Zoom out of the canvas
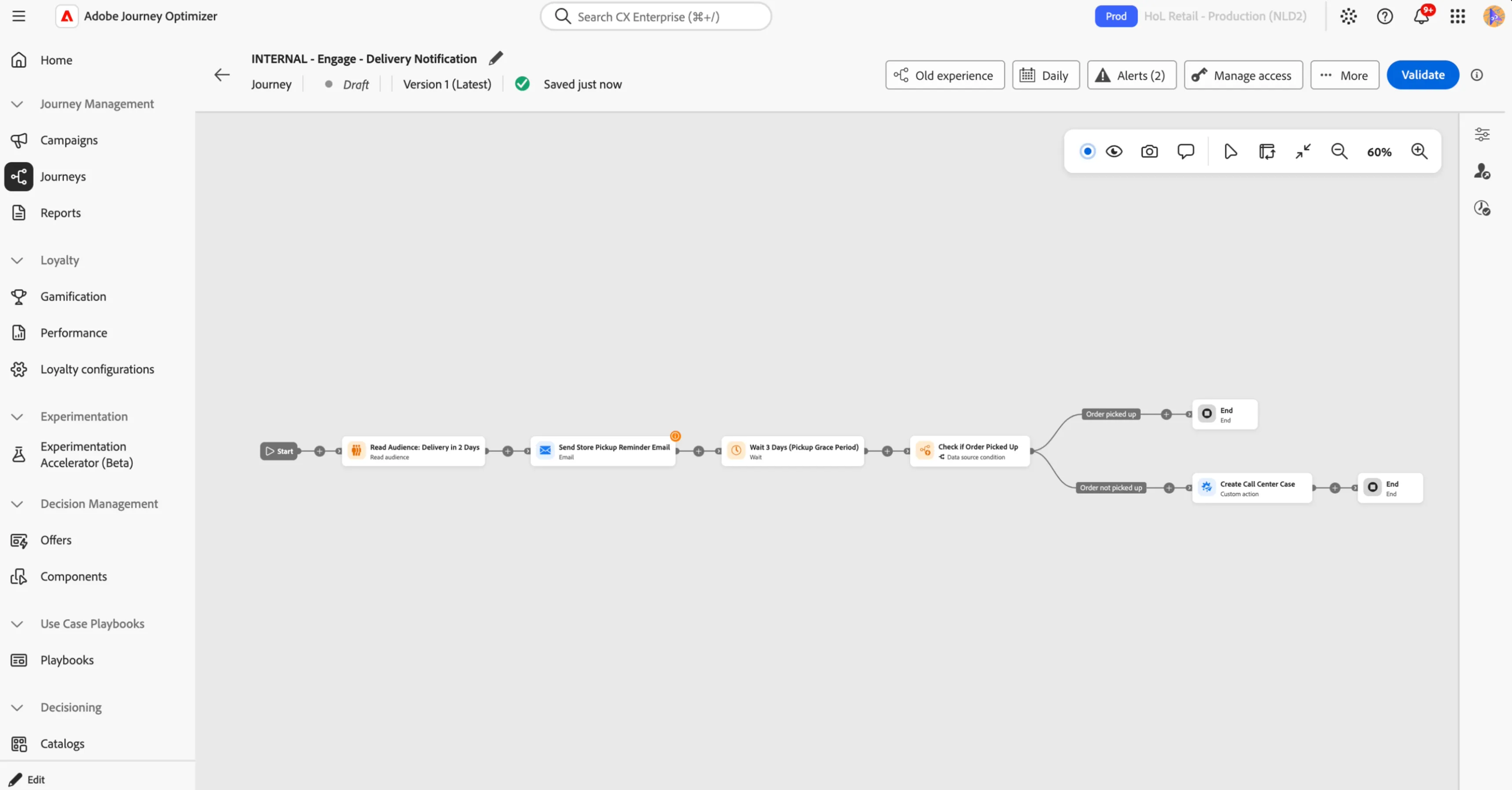The height and width of the screenshot is (790, 1512). [1339, 151]
